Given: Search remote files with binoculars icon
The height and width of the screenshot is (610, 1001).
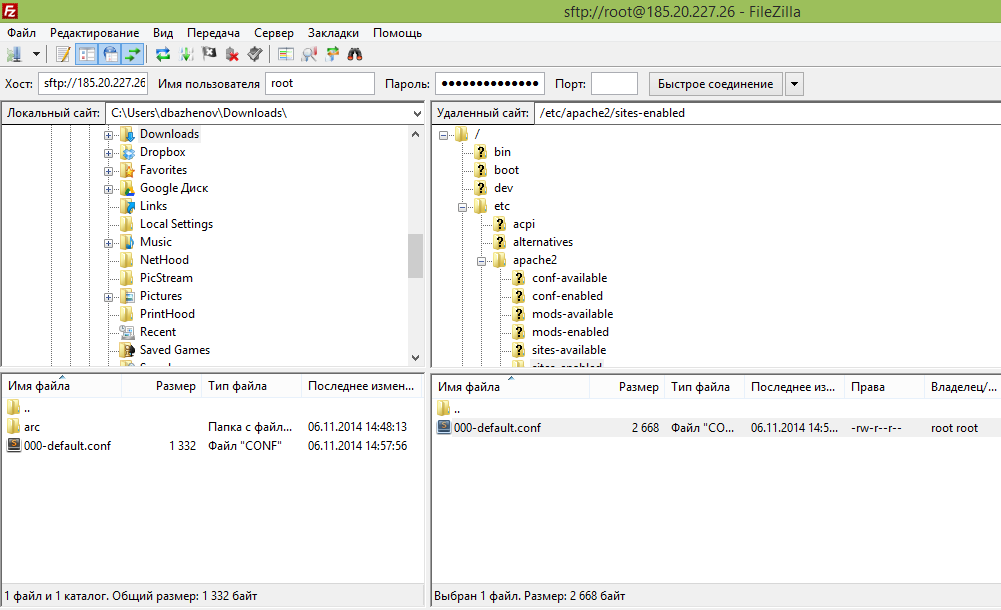Looking at the screenshot, I should coord(355,54).
